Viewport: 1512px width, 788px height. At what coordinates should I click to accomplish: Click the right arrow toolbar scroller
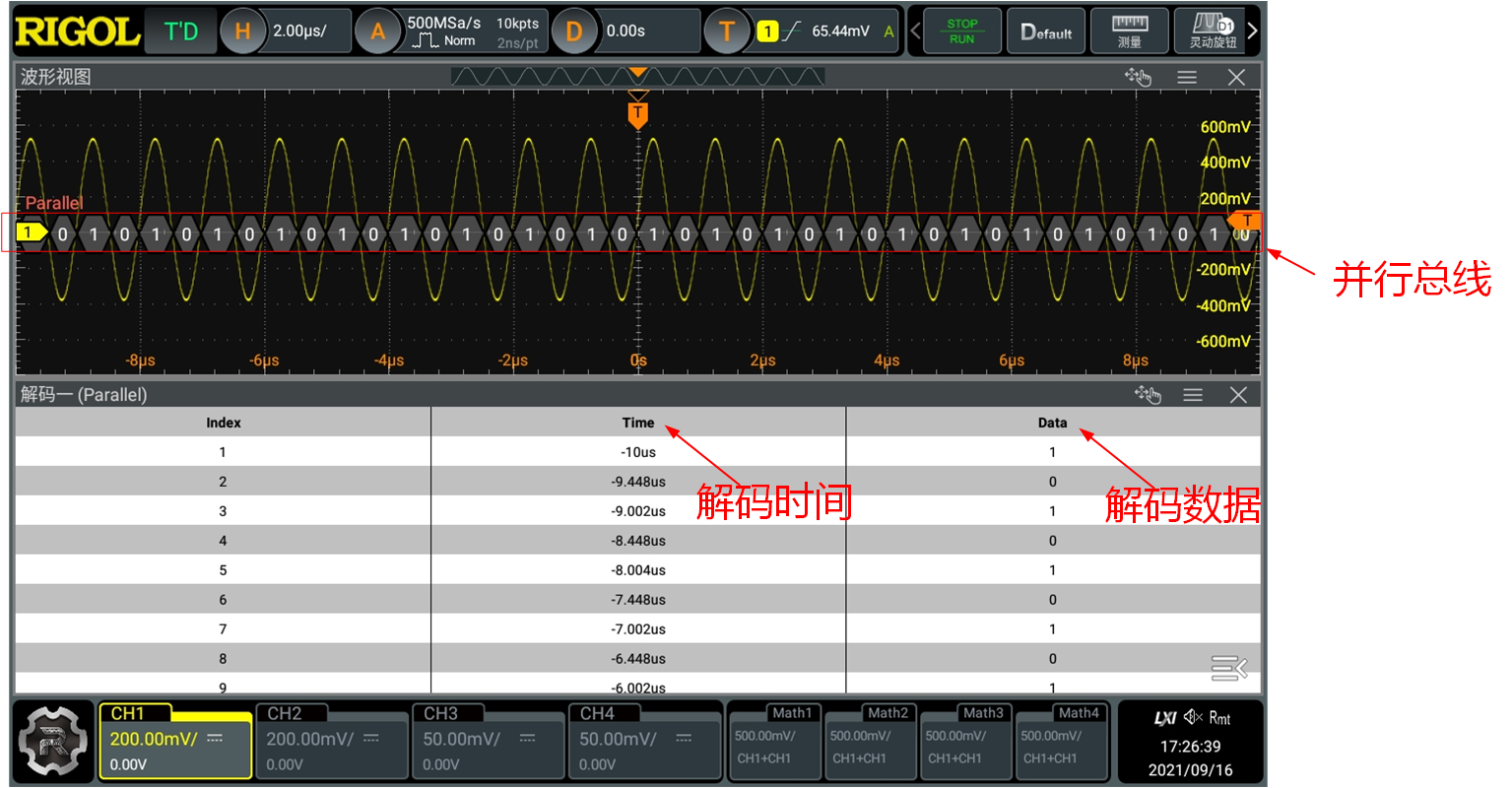click(x=1253, y=32)
